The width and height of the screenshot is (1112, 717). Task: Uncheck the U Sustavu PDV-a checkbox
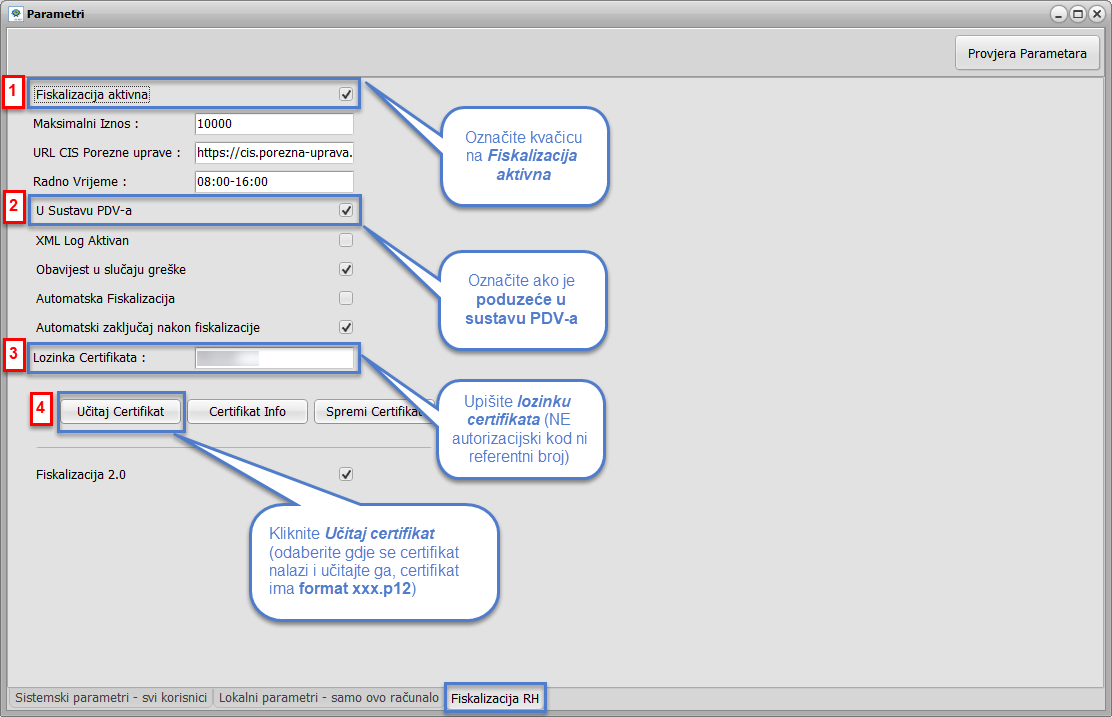pyautogui.click(x=346, y=211)
